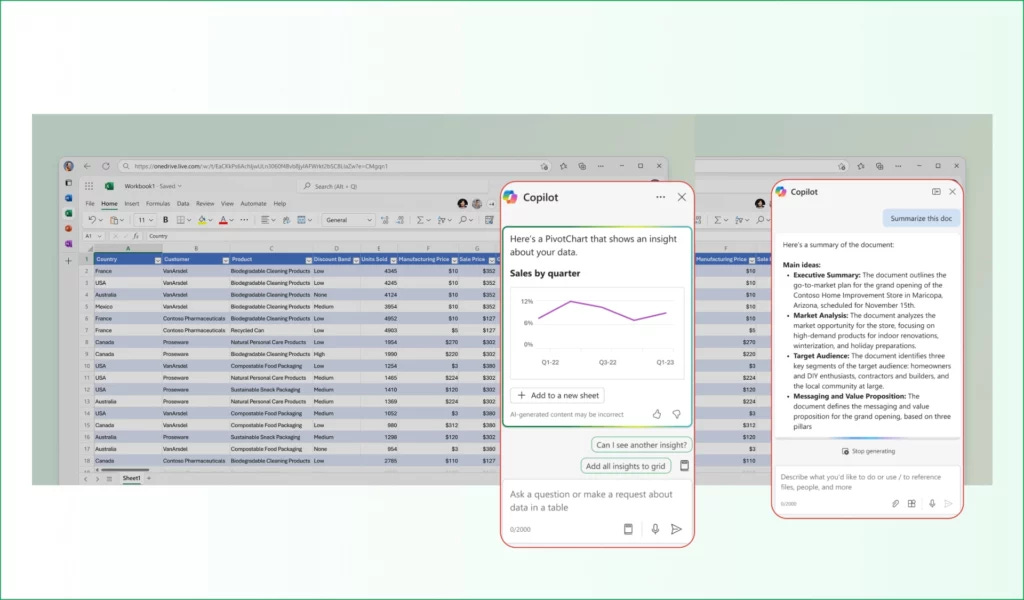The width and height of the screenshot is (1024, 600).
Task: Open more options in Excel Copilot pane
Action: tap(660, 197)
